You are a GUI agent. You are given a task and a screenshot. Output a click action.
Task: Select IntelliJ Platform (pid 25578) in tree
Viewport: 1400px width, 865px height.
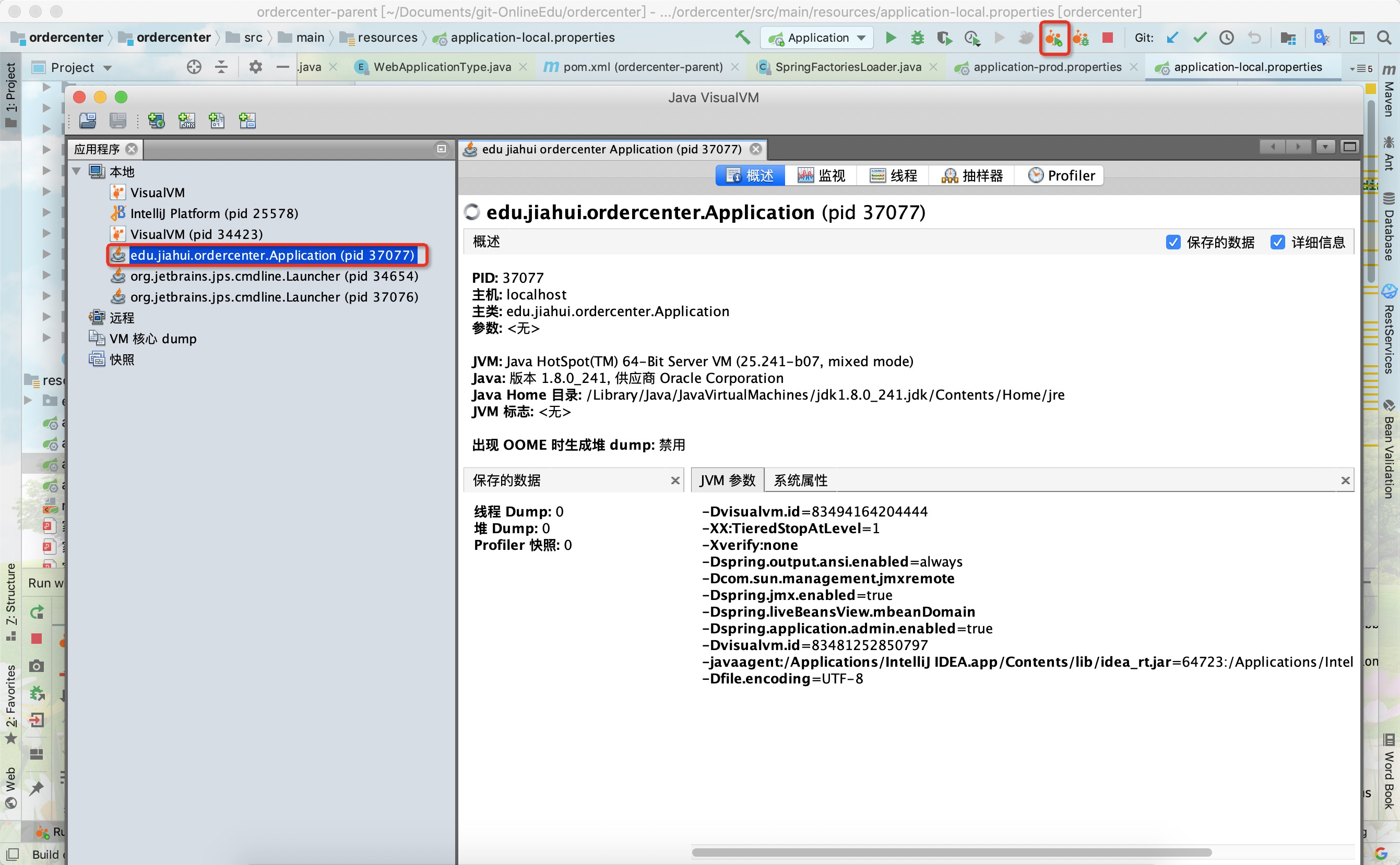point(213,213)
